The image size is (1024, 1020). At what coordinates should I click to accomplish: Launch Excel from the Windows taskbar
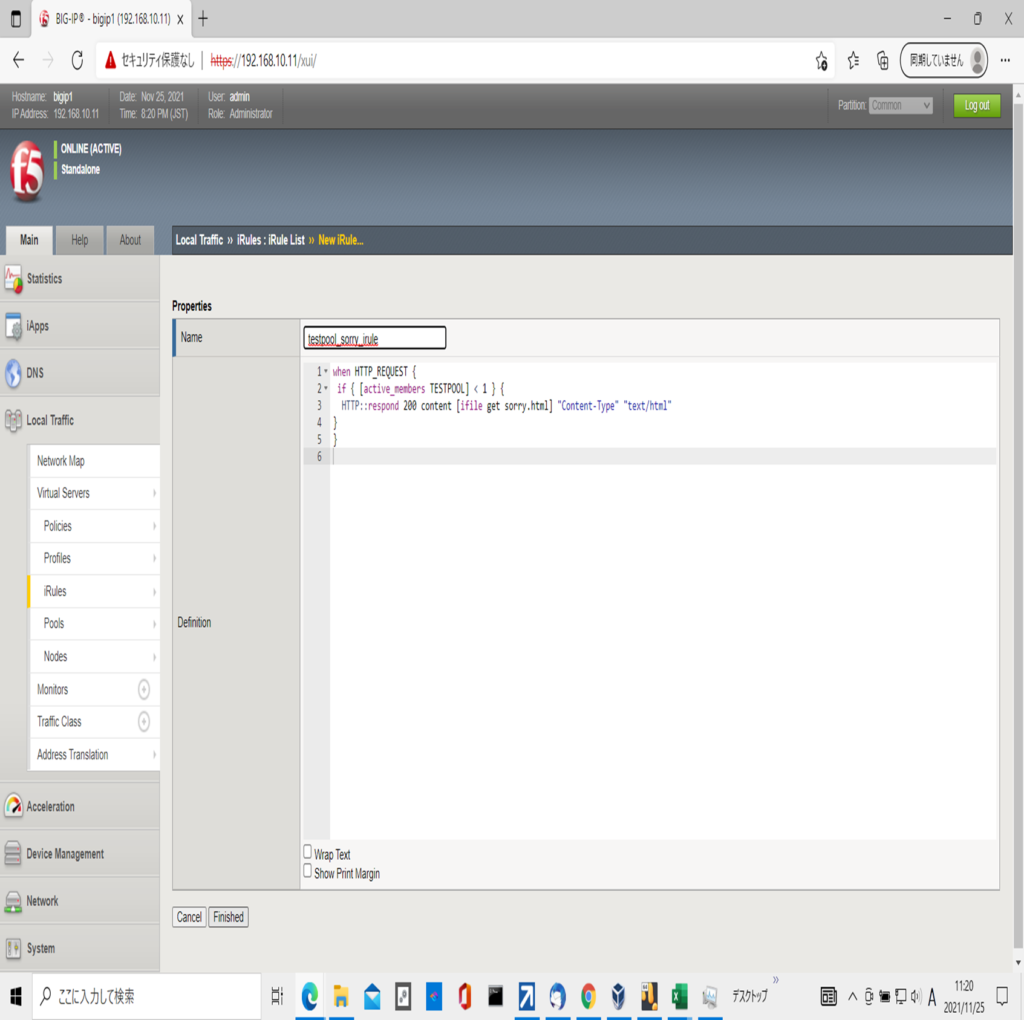point(679,996)
